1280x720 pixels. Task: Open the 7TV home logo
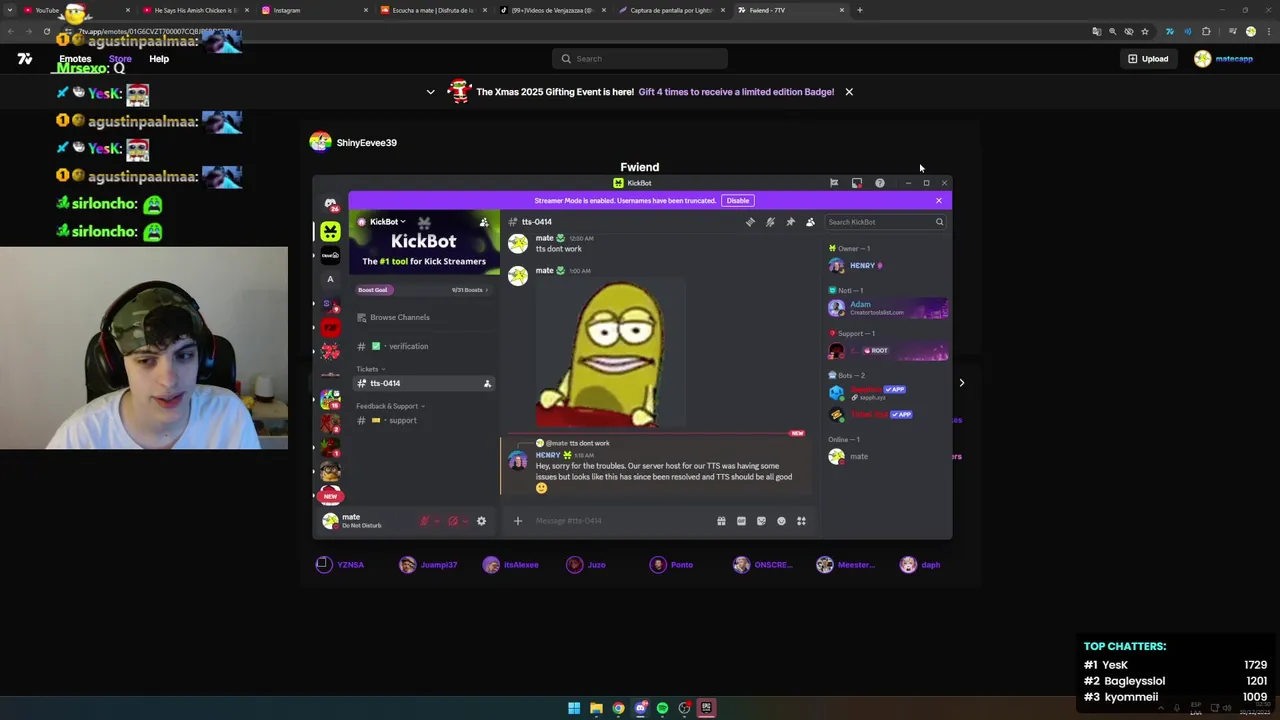click(x=25, y=59)
